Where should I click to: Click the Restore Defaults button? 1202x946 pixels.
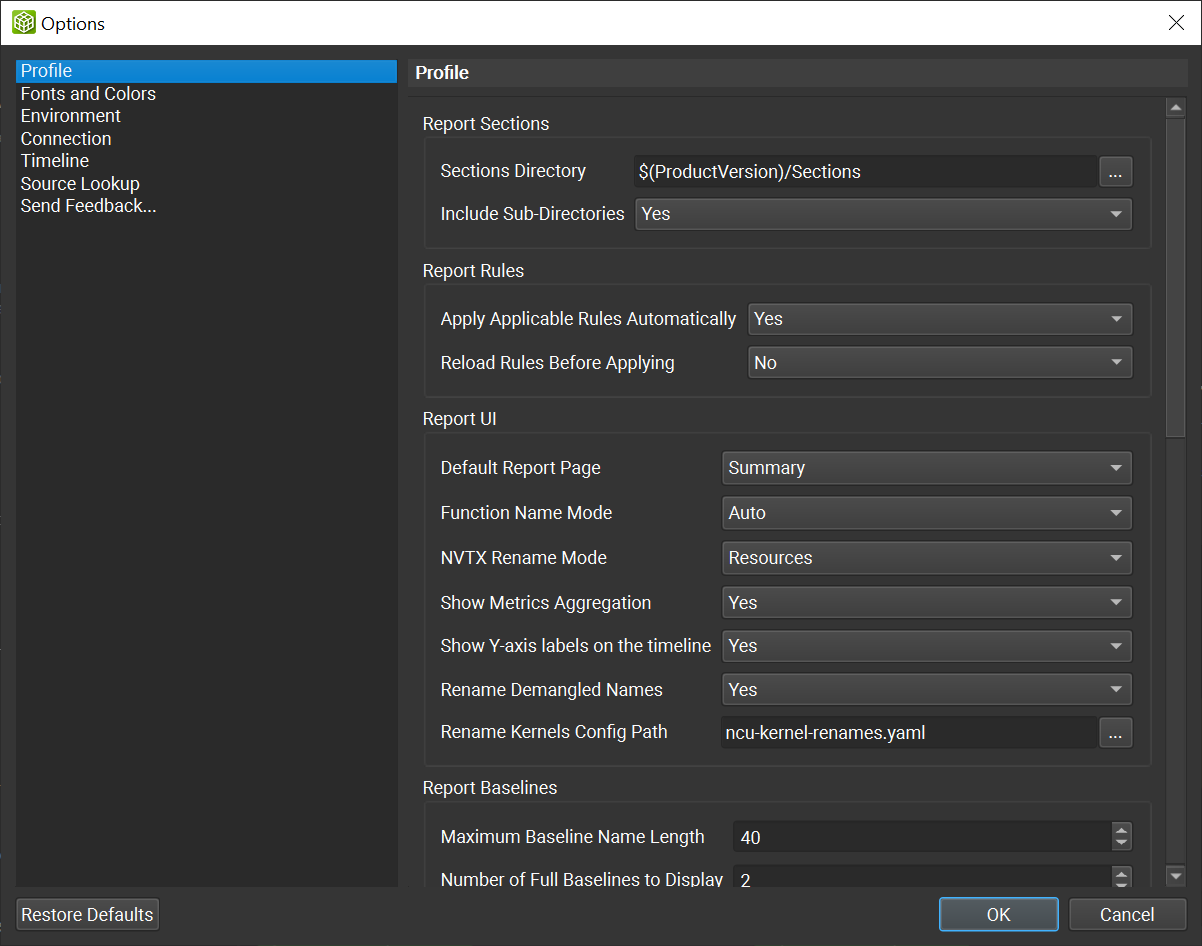[87, 914]
